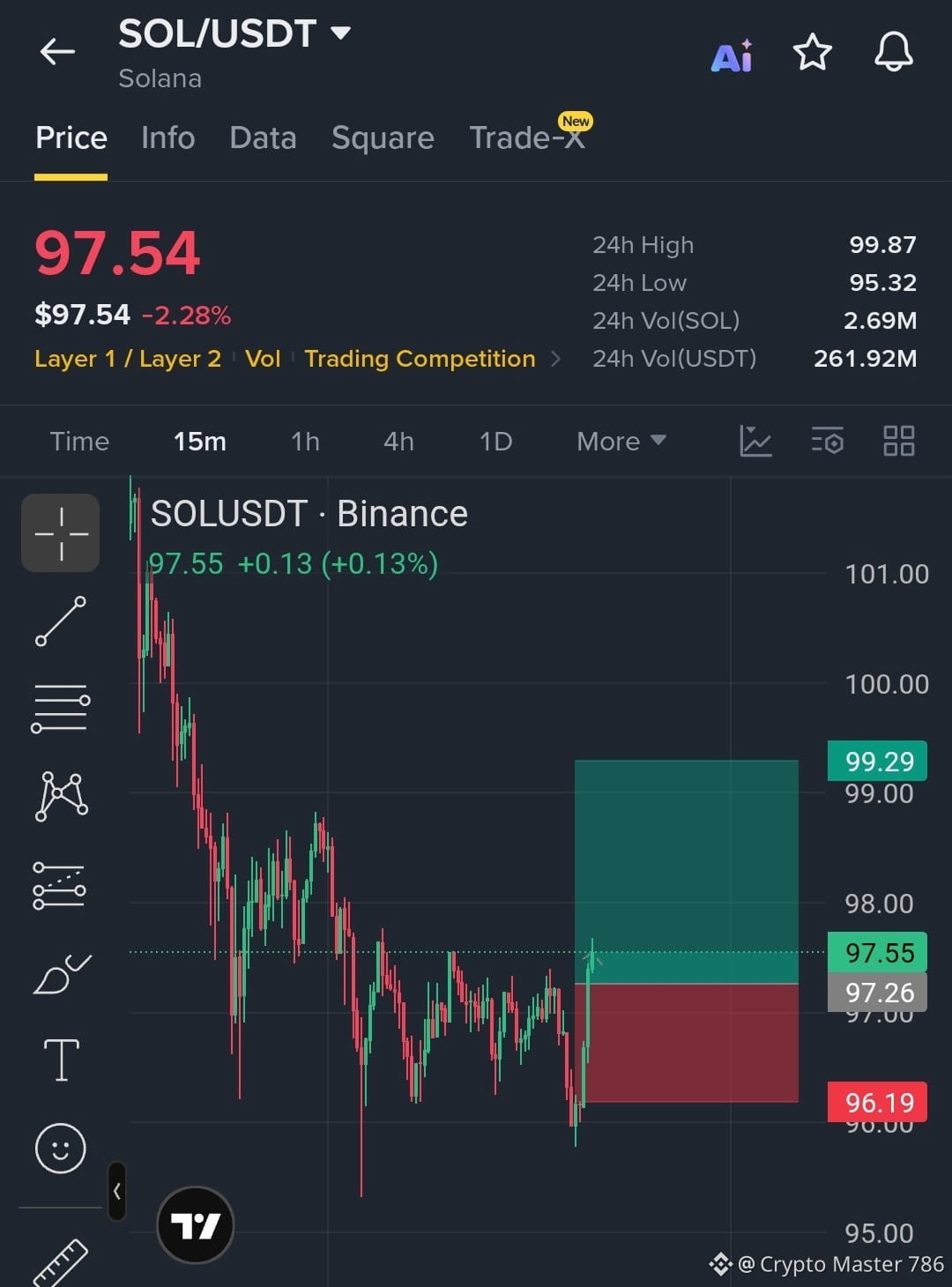Image resolution: width=952 pixels, height=1287 pixels.
Task: Select the ruler measure tool
Action: coord(61,1264)
